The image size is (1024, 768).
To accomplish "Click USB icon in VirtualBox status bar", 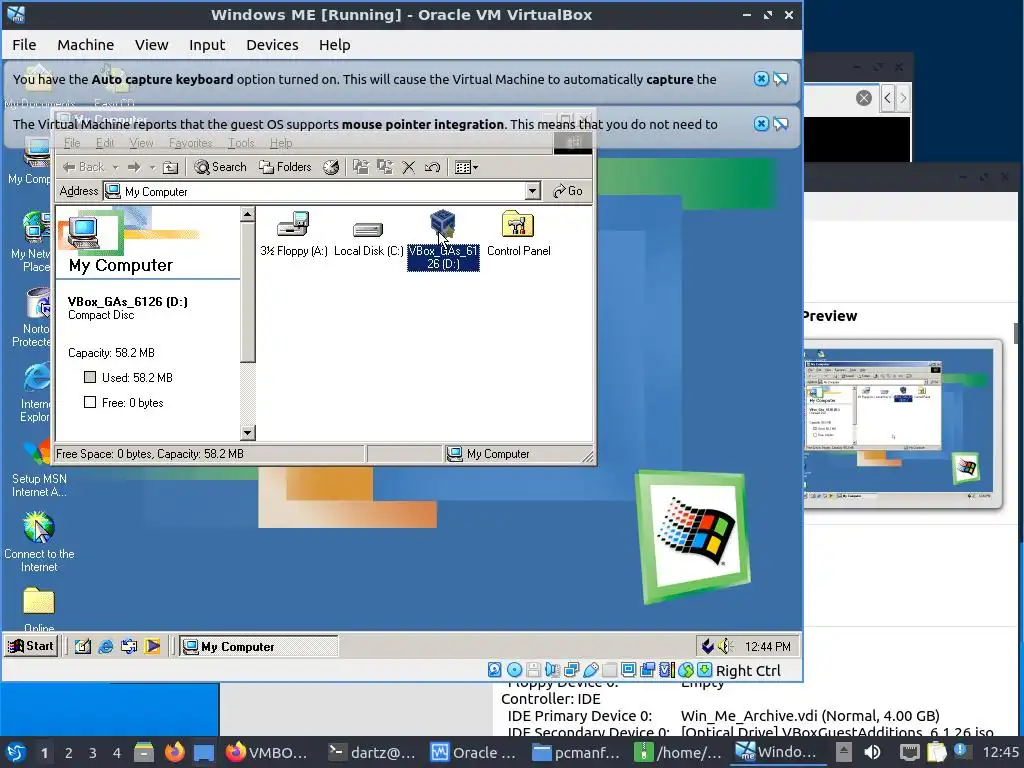I will tap(591, 670).
